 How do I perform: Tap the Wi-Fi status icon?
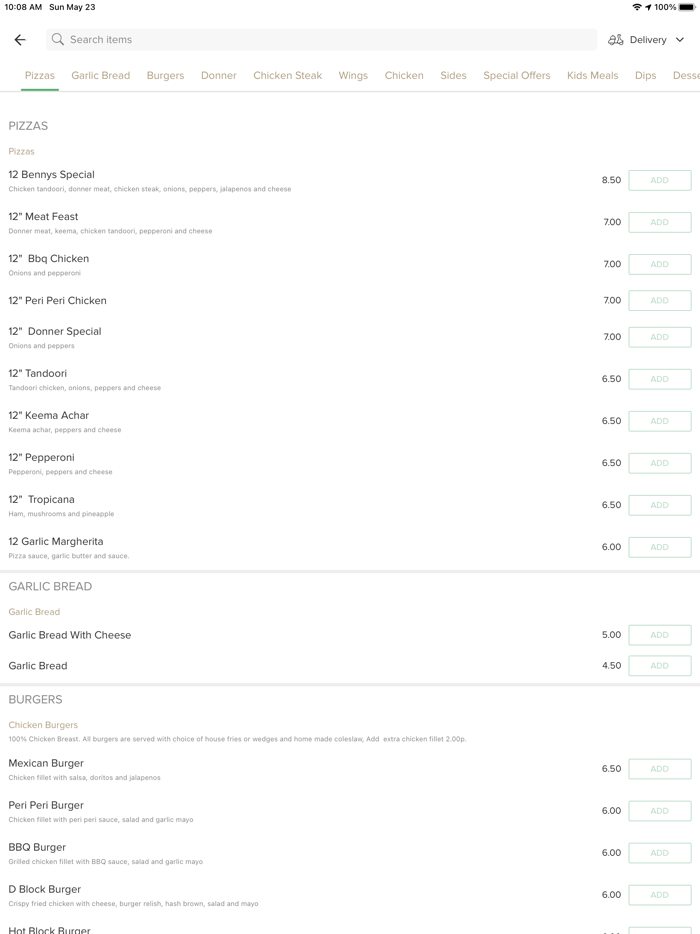point(637,7)
